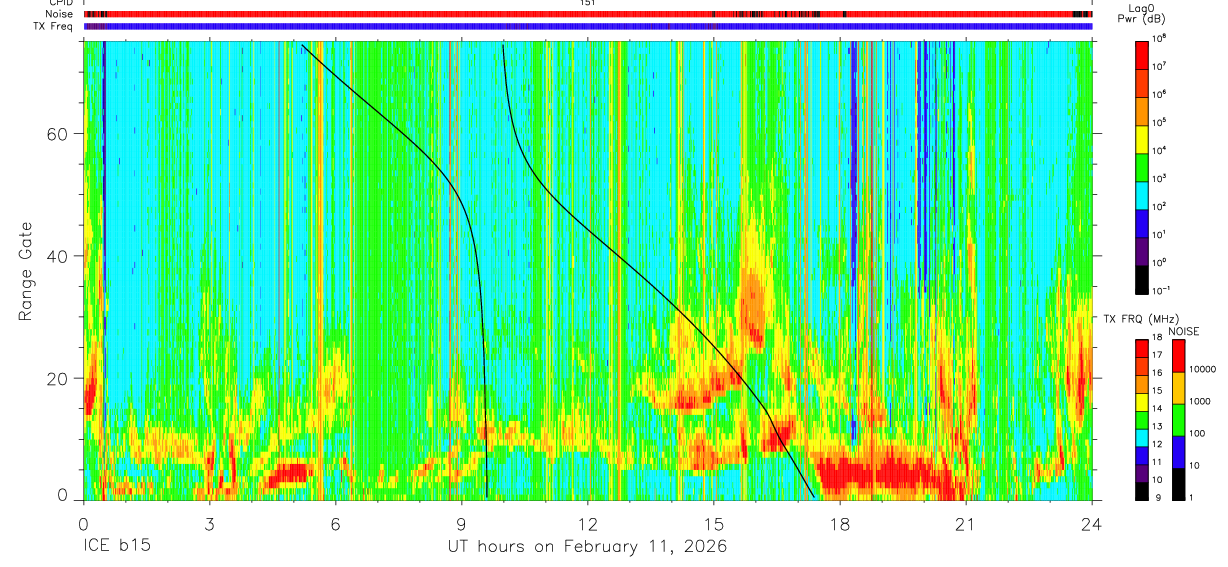Click the '21' tick on UT hours axis
The height and width of the screenshot is (567, 1228).
(966, 523)
